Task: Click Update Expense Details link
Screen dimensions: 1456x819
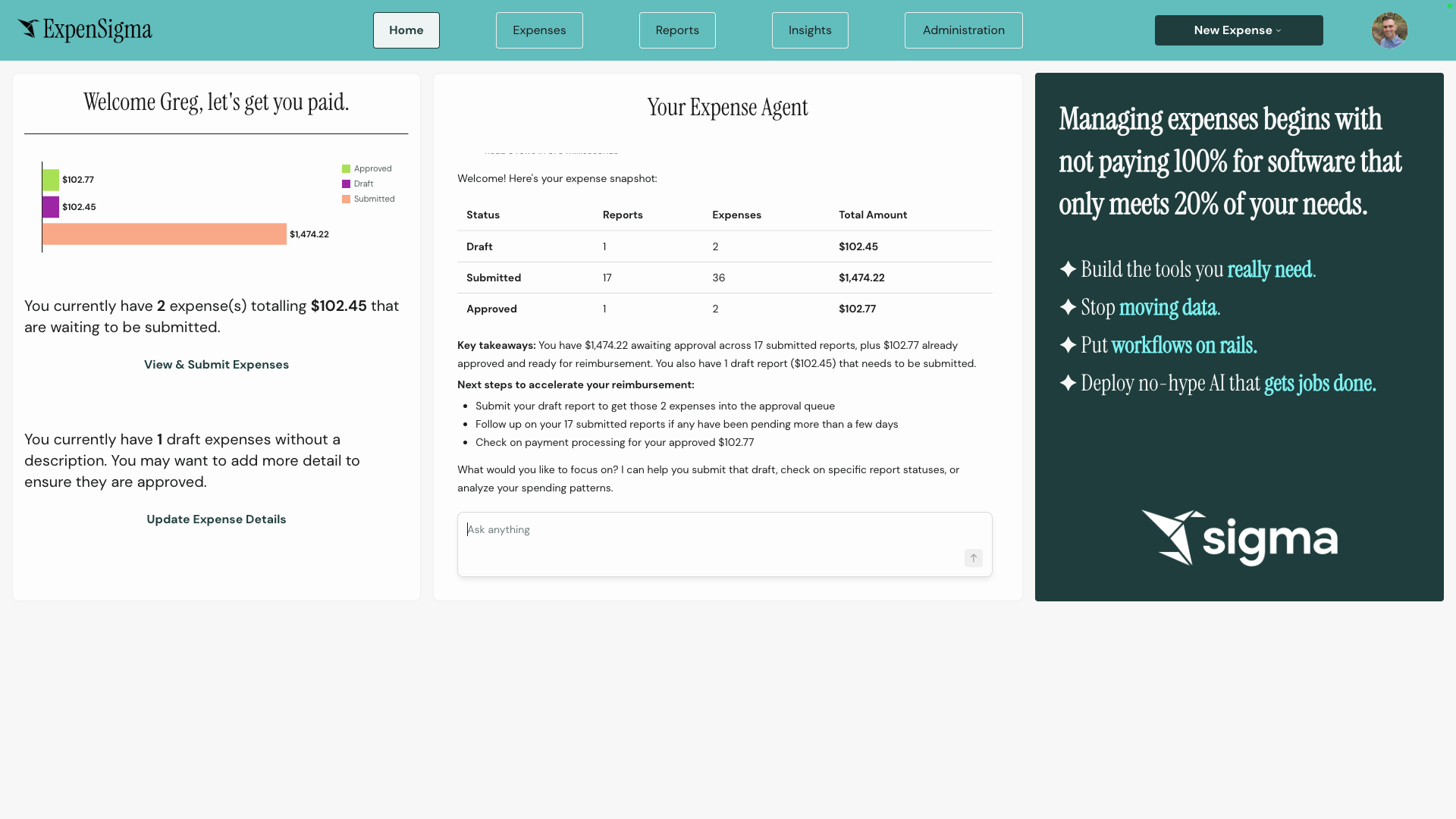Action: (x=216, y=519)
